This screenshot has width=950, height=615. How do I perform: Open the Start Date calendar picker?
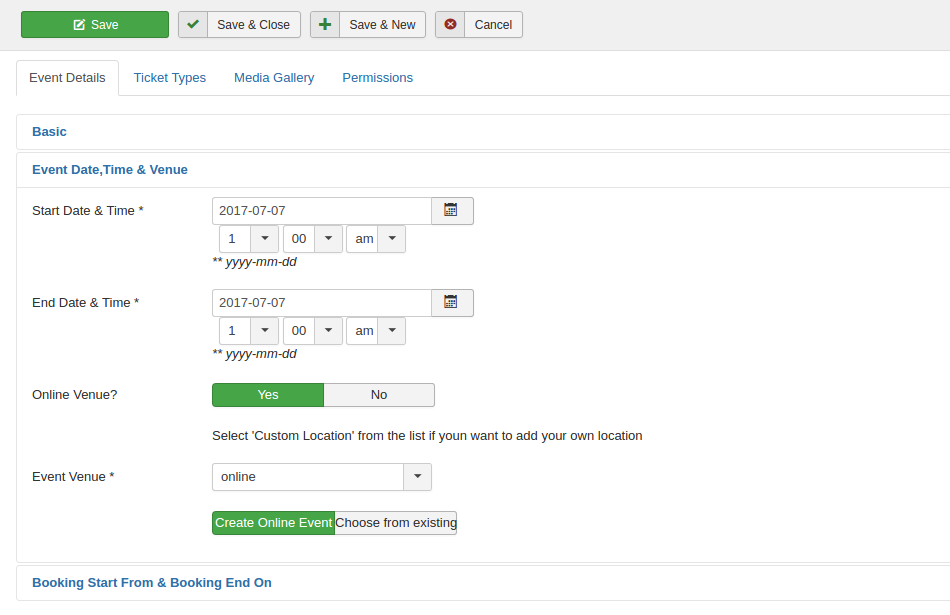451,211
